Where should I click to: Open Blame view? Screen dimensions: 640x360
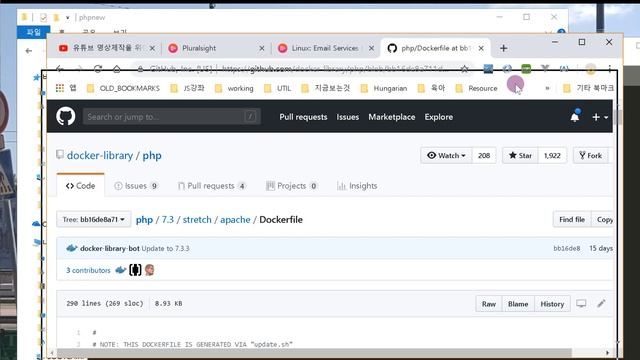[518, 304]
